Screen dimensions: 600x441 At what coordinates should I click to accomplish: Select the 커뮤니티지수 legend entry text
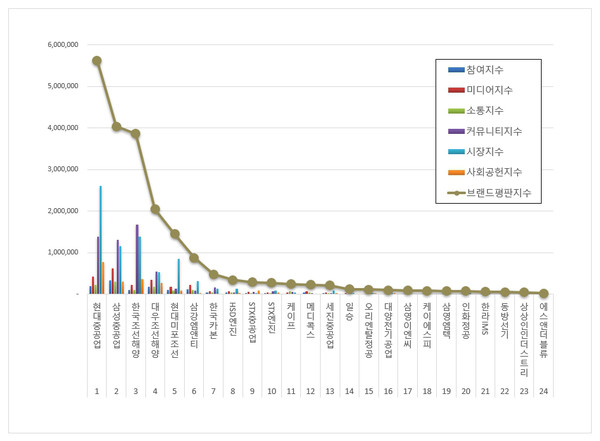[499, 130]
